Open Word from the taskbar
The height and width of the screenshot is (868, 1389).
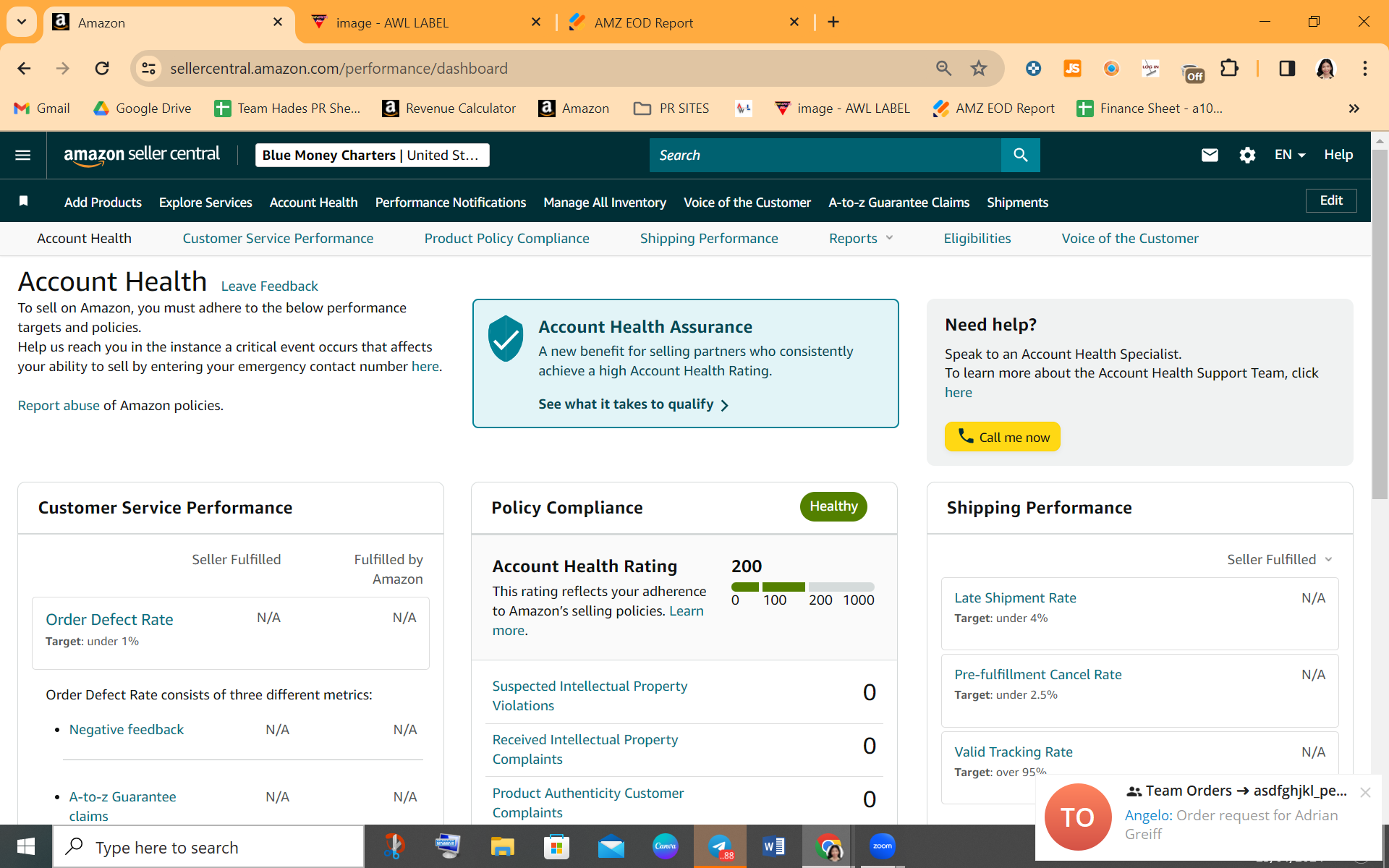click(x=773, y=846)
